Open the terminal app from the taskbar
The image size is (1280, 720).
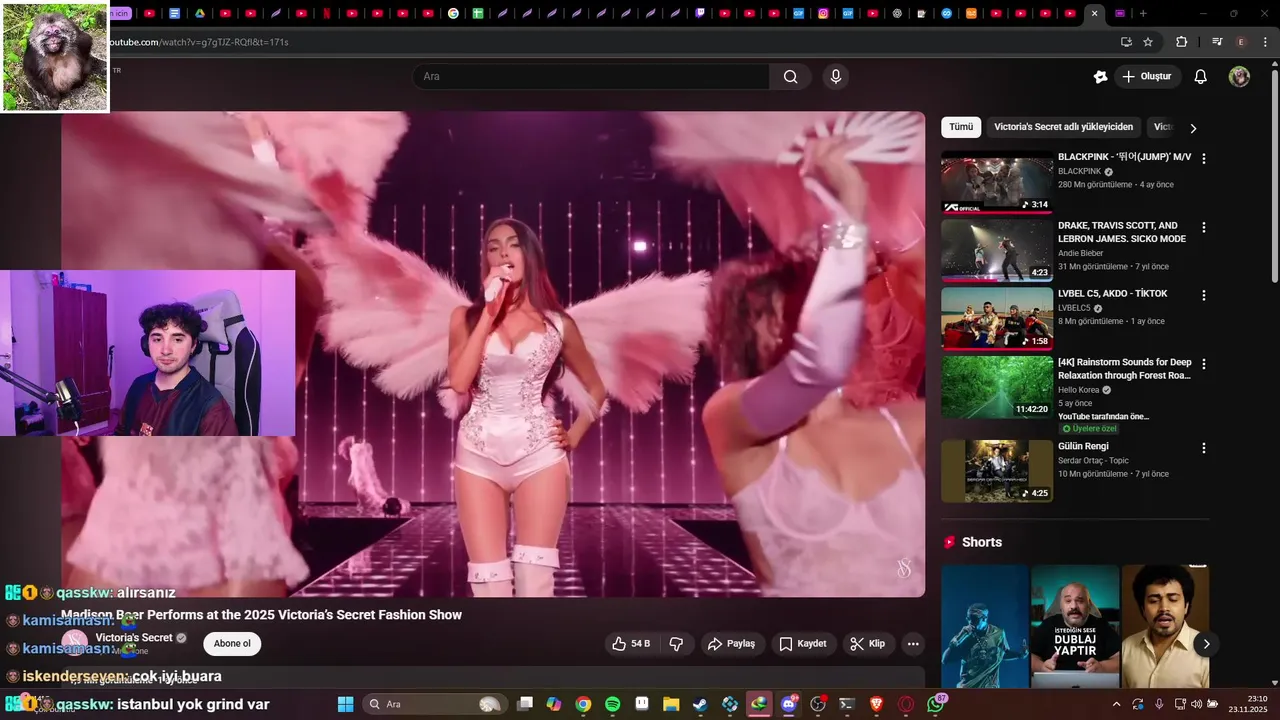pos(847,704)
